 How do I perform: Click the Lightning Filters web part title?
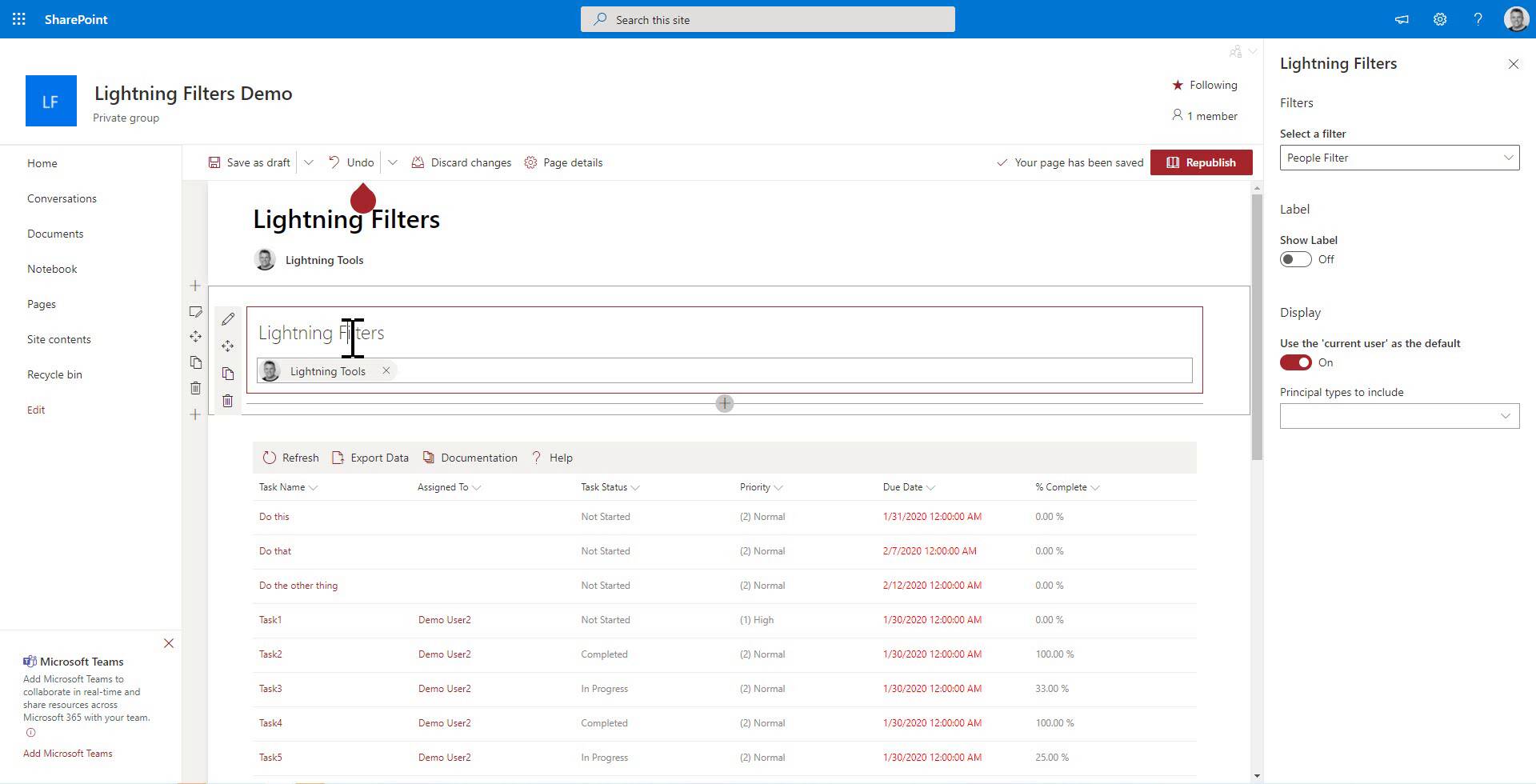(x=322, y=333)
